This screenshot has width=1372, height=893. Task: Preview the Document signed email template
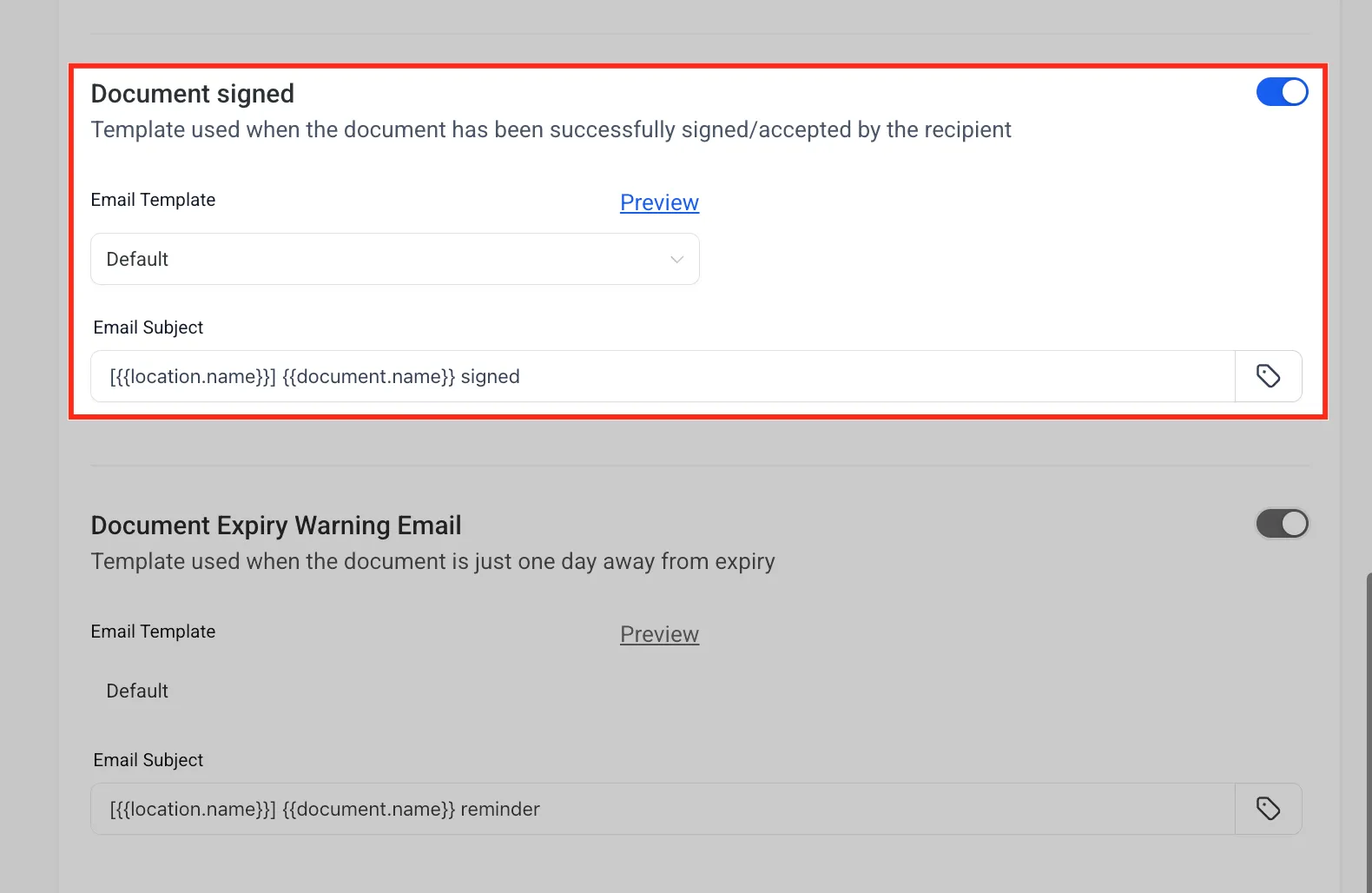(x=659, y=202)
